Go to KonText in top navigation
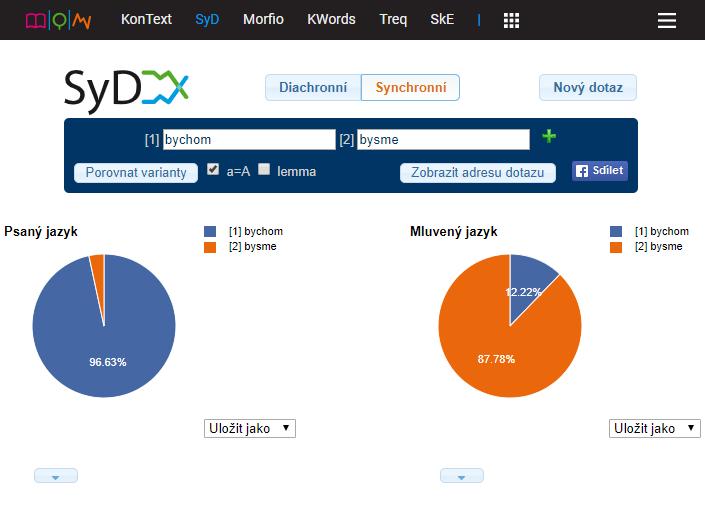The height and width of the screenshot is (528, 705). tap(146, 19)
